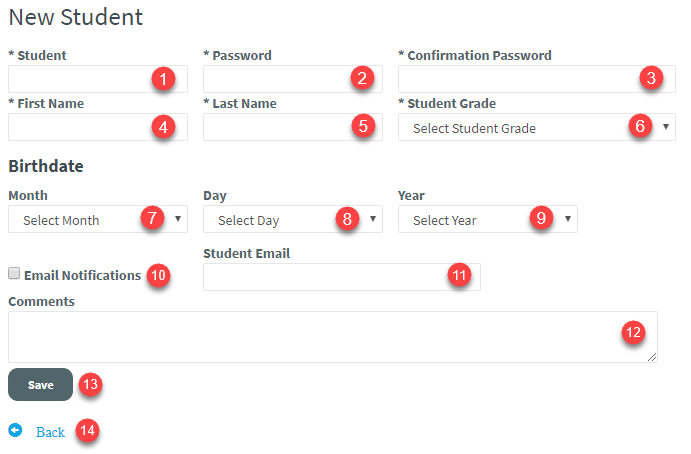Enable the Email Notifications checkbox

click(15, 274)
